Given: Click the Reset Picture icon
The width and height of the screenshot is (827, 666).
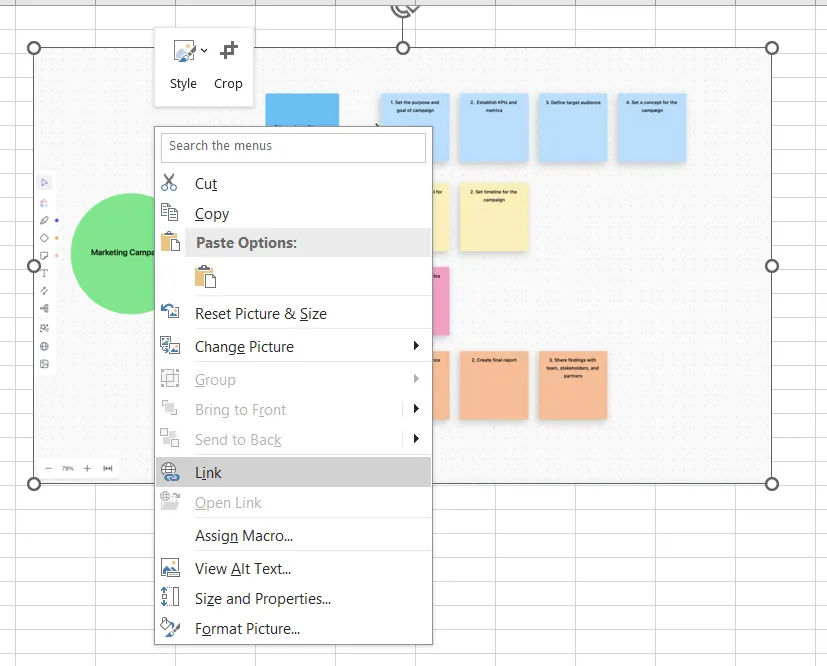Looking at the screenshot, I should pyautogui.click(x=170, y=311).
